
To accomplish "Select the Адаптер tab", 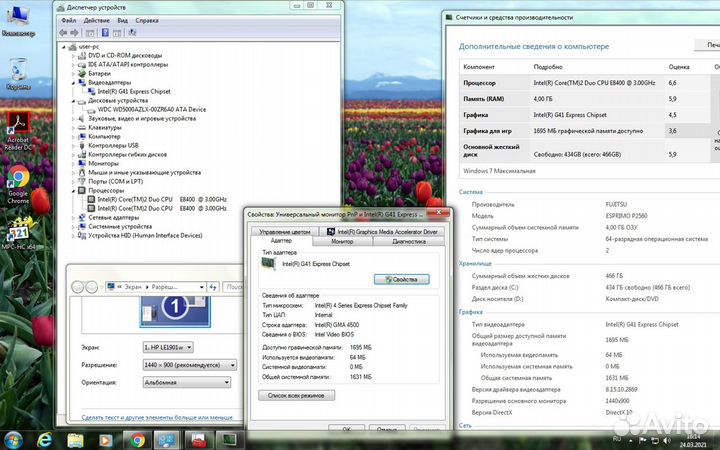I will [281, 241].
